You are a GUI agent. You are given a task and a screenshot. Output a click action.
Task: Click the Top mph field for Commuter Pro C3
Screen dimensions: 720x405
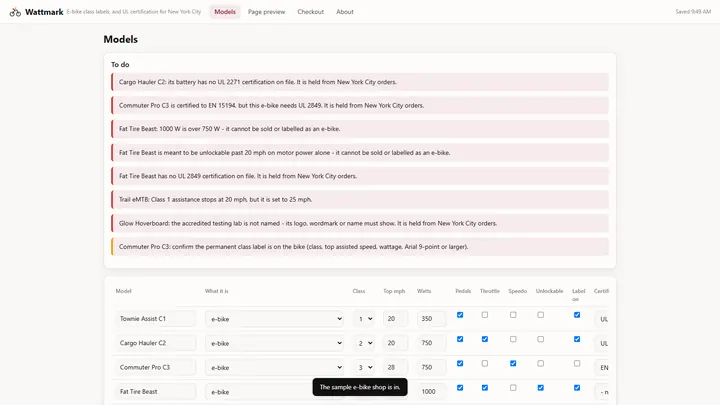click(395, 367)
